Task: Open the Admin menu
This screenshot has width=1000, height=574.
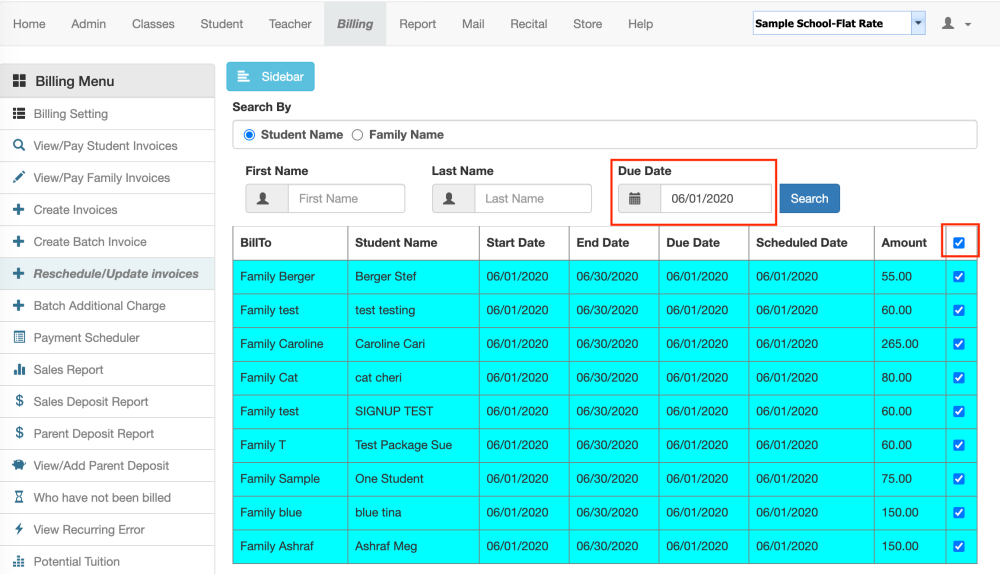Action: tap(89, 24)
